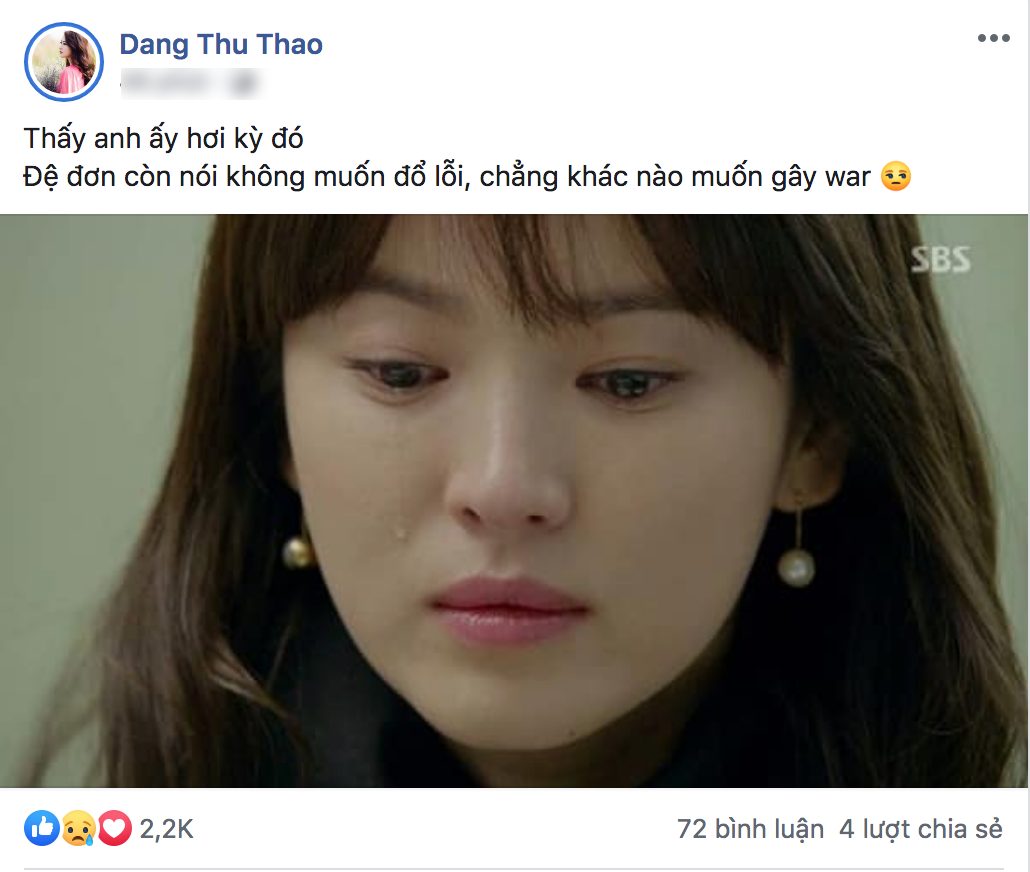The width and height of the screenshot is (1030, 872).
Task: Click the SBS watermark on the photo
Action: [x=940, y=260]
